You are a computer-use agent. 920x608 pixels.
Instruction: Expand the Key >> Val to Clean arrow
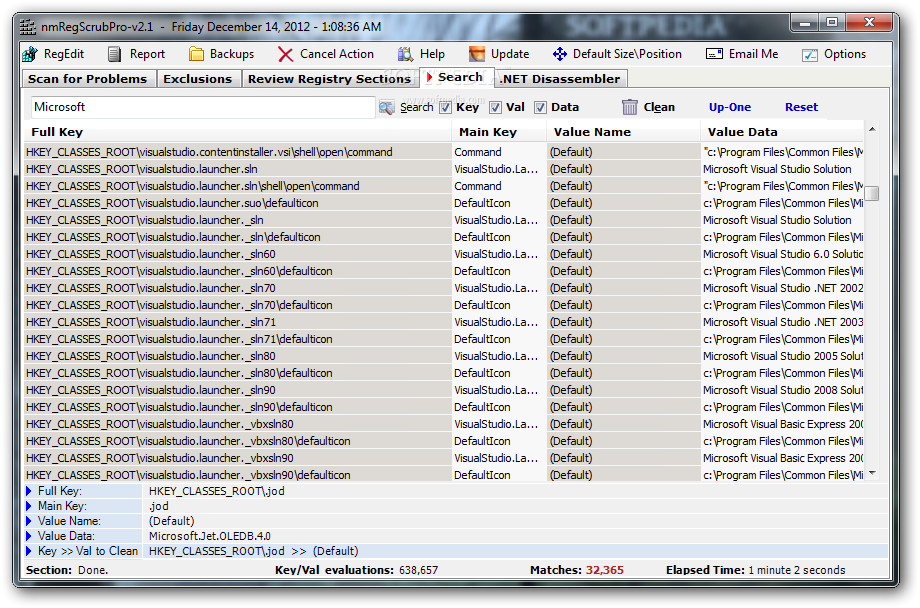28,551
